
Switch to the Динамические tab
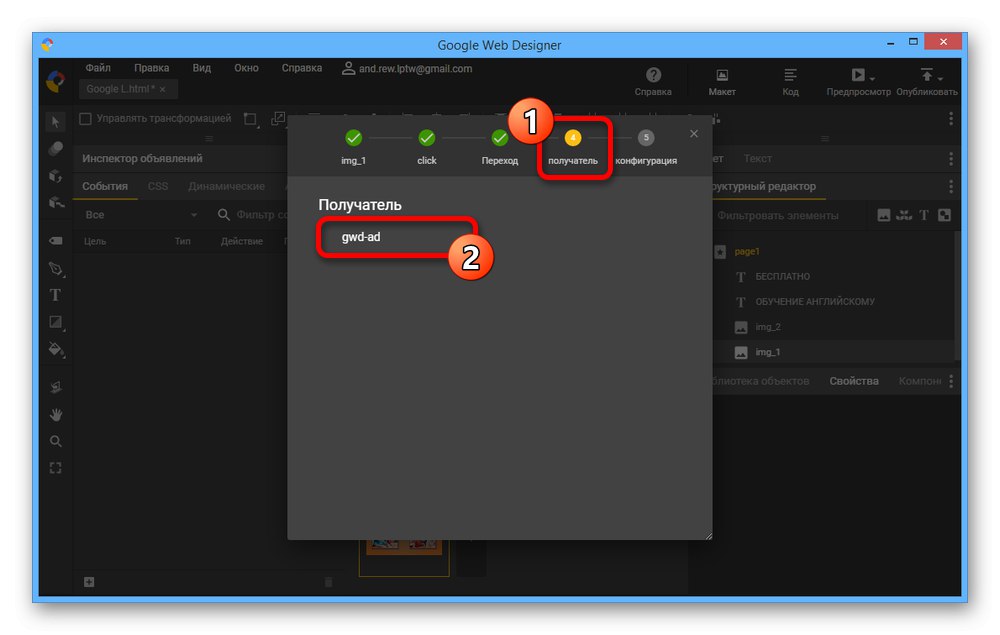click(x=226, y=186)
